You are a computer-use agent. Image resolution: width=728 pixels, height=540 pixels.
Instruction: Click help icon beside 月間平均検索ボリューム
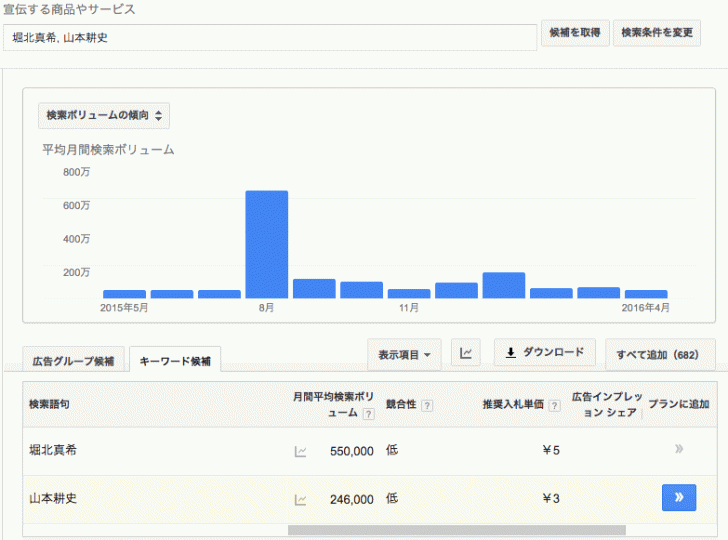click(368, 413)
